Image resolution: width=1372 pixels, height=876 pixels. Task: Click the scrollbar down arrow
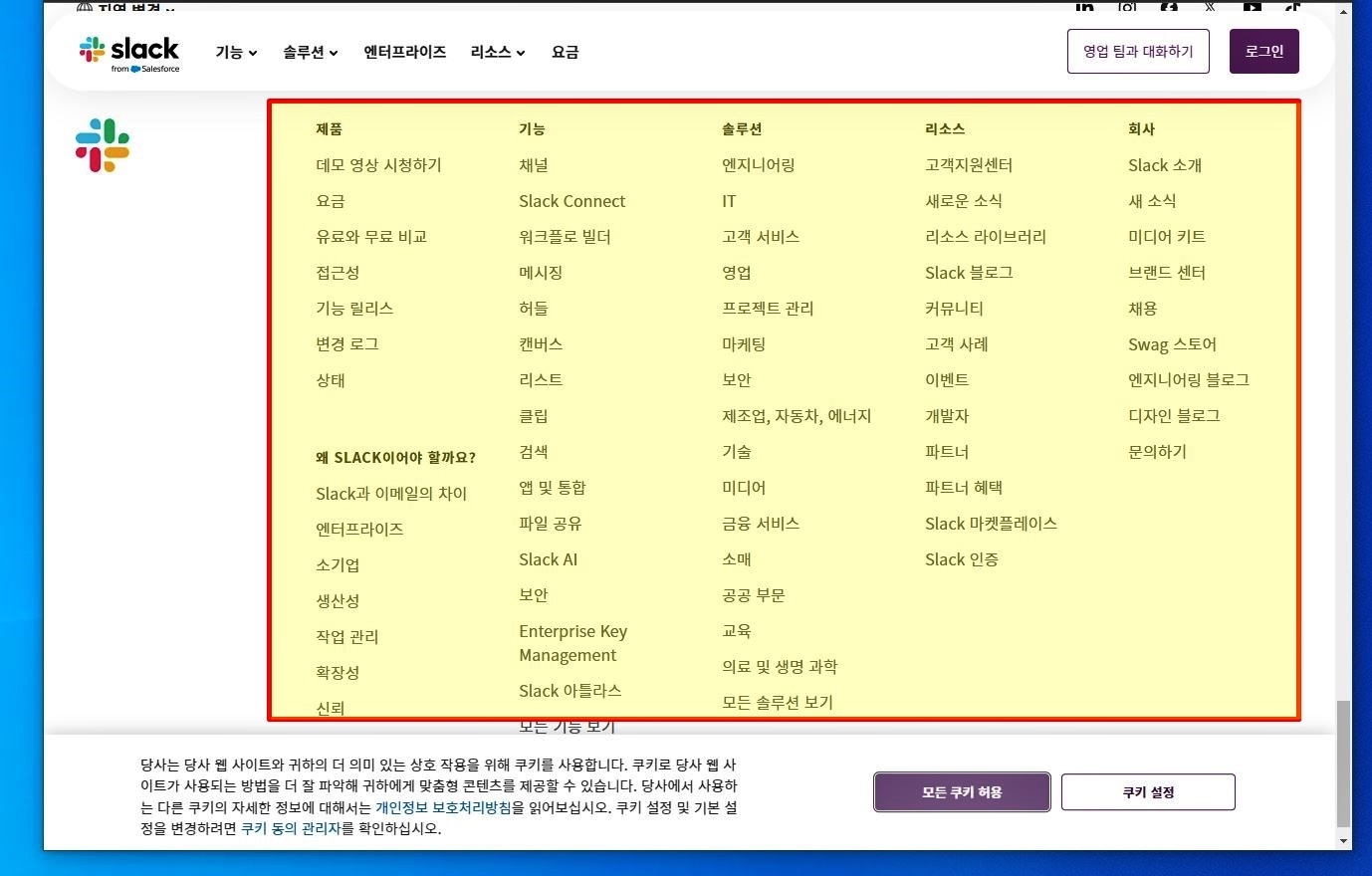(1343, 841)
